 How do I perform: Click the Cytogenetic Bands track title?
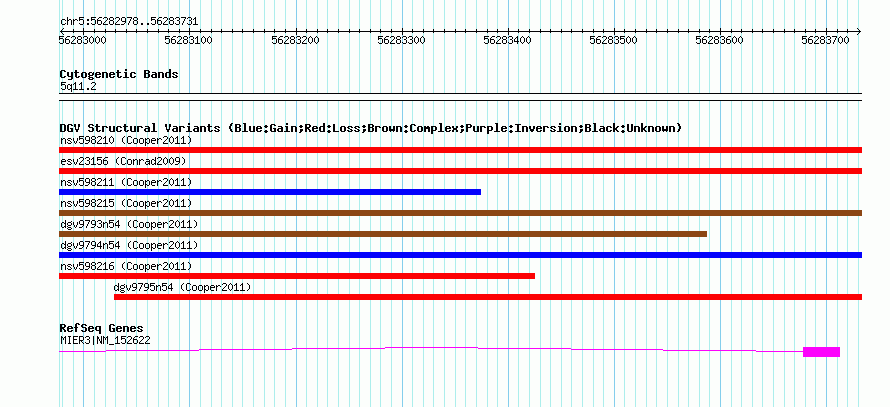[119, 74]
